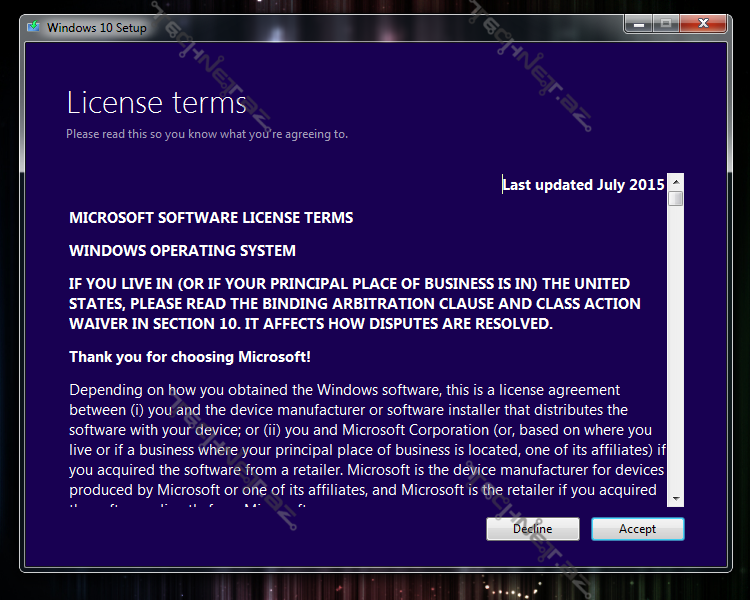
Task: Click the scrollbar up arrow
Action: point(676,182)
